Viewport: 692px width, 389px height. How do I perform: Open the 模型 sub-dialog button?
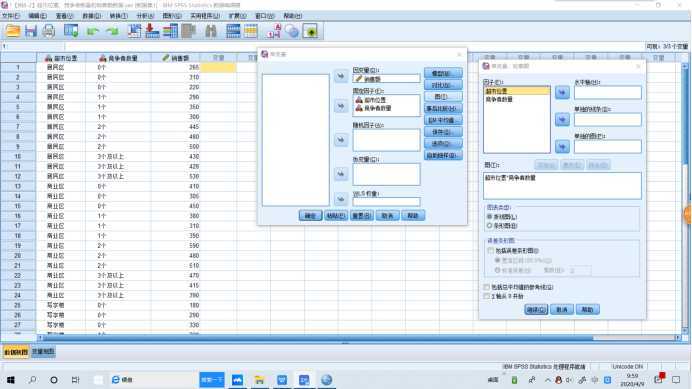click(x=443, y=73)
